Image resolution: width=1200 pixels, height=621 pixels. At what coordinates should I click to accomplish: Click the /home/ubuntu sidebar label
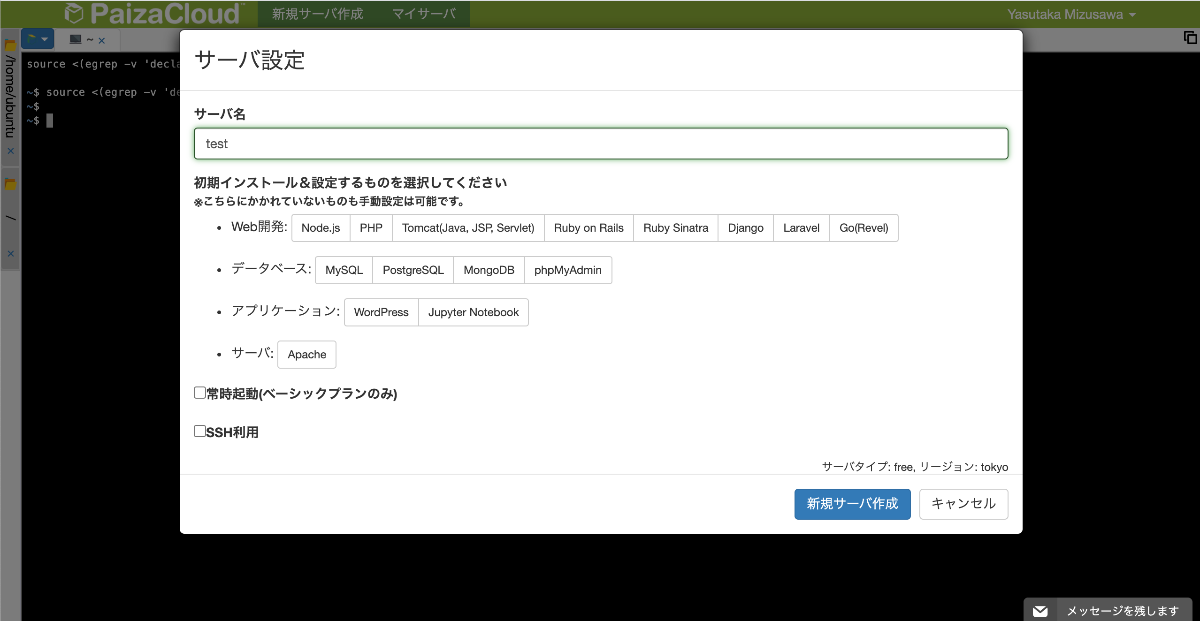coord(10,98)
